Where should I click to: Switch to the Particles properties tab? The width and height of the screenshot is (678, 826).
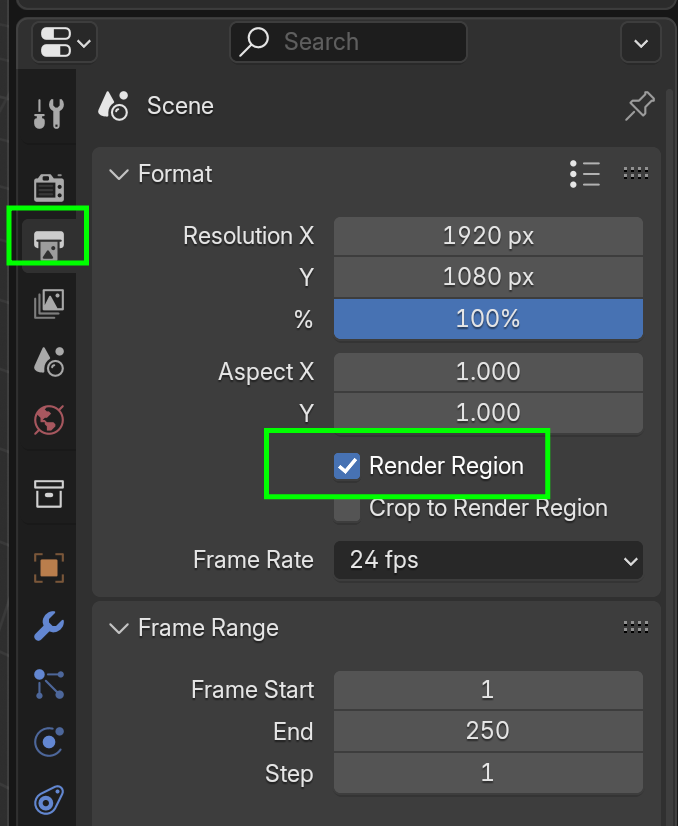48,685
